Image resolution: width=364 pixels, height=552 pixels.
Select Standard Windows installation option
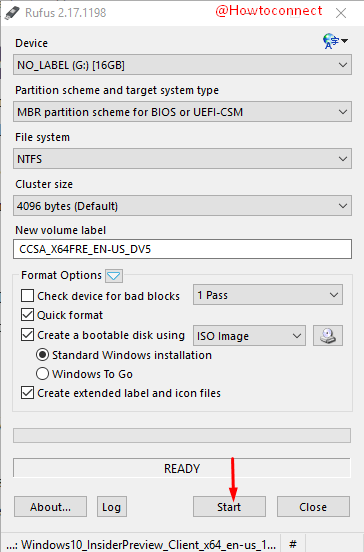pos(42,355)
